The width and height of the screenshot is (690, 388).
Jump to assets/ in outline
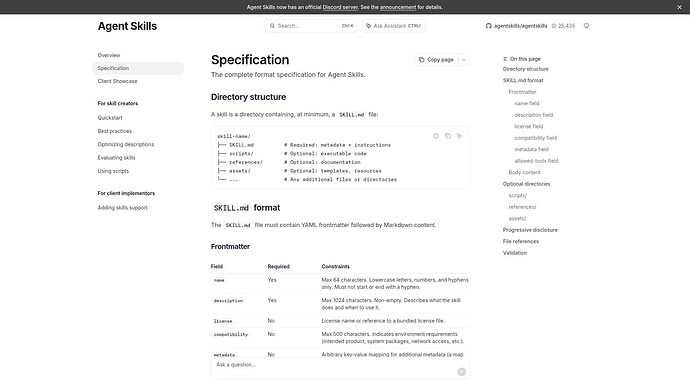pos(517,218)
